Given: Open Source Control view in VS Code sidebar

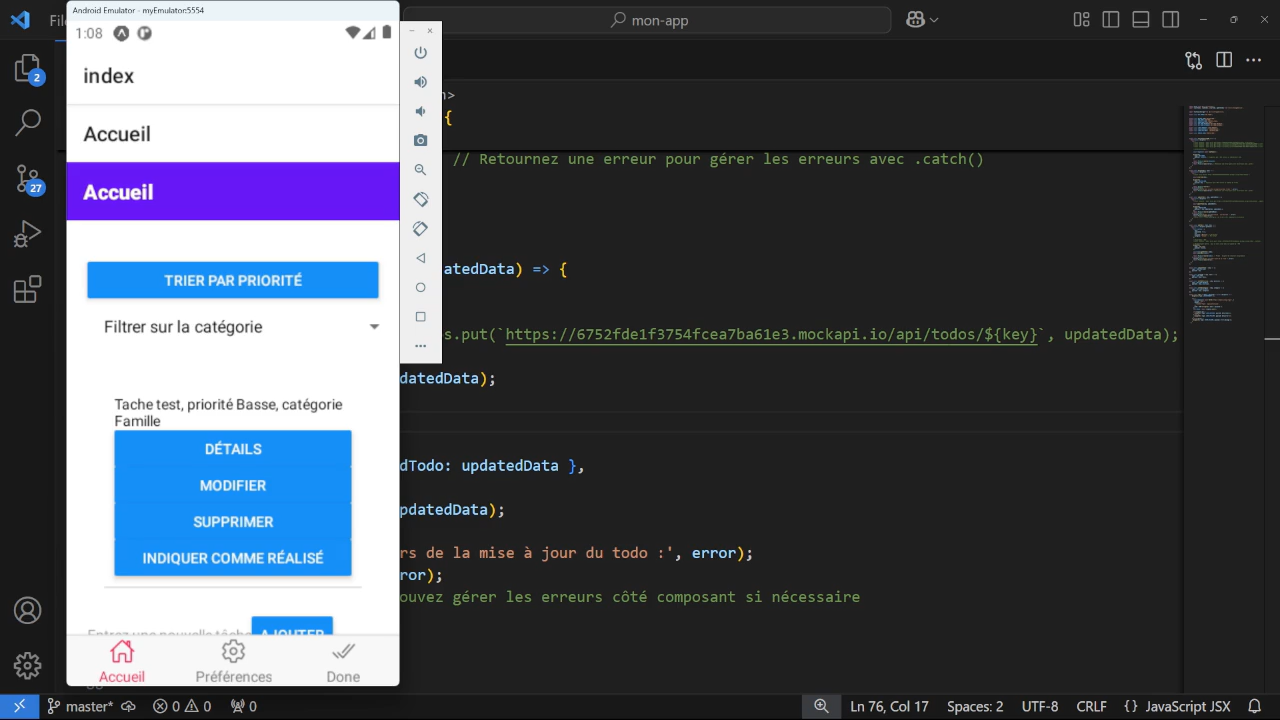Looking at the screenshot, I should [x=27, y=176].
